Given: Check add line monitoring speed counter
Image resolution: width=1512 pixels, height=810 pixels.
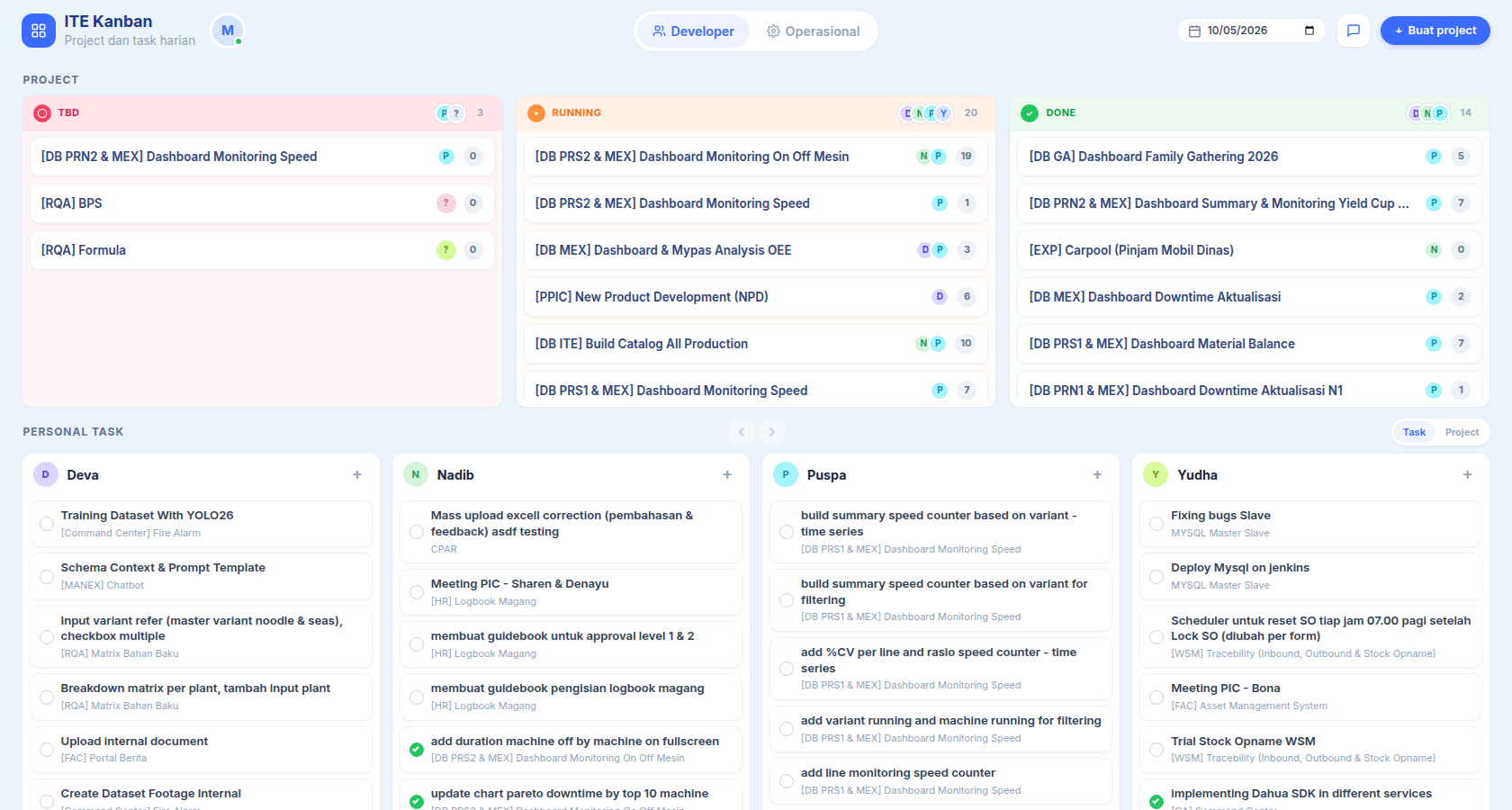Looking at the screenshot, I should (787, 781).
